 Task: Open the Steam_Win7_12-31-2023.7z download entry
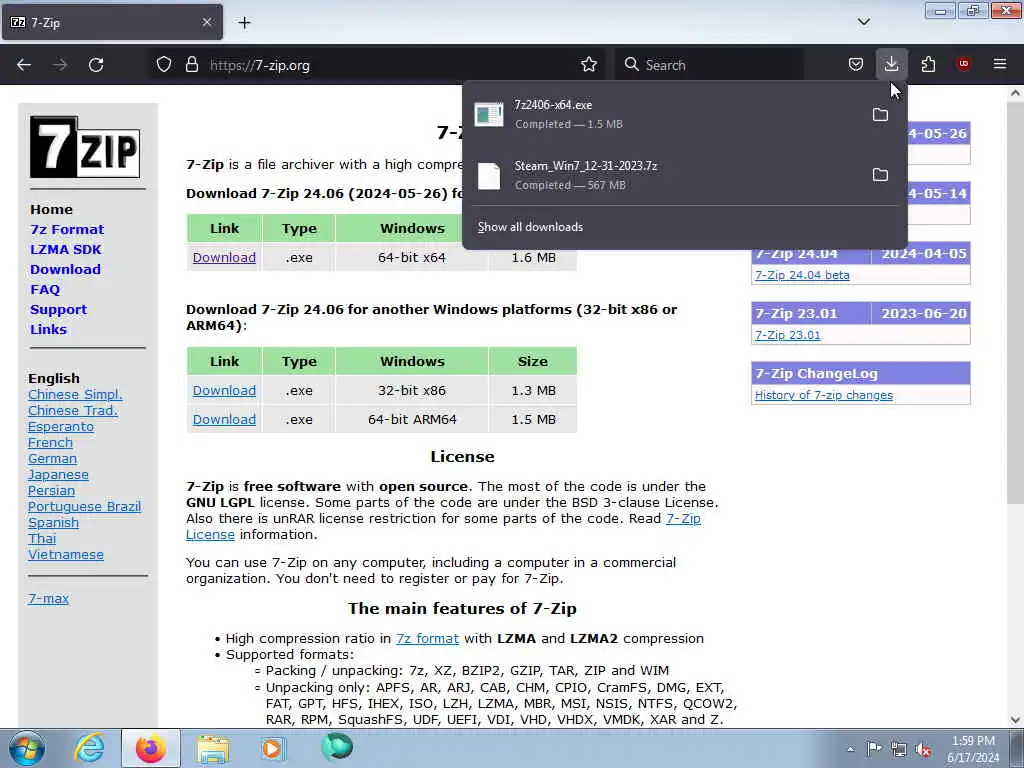(x=666, y=175)
